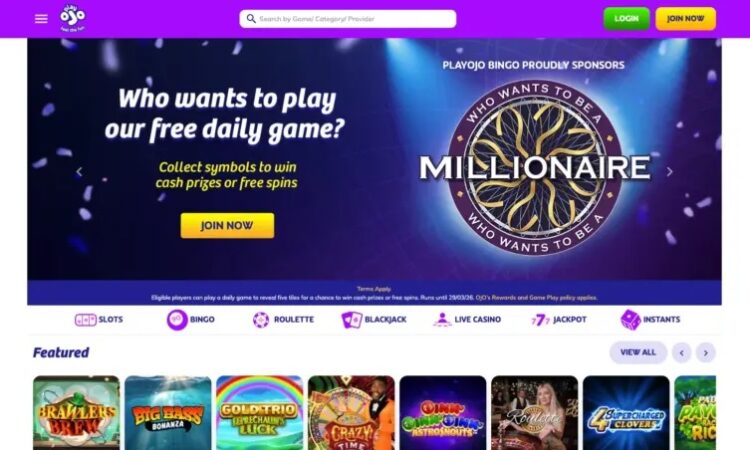Click the header Join Now button
This screenshot has height=450, width=750.
pyautogui.click(x=685, y=19)
